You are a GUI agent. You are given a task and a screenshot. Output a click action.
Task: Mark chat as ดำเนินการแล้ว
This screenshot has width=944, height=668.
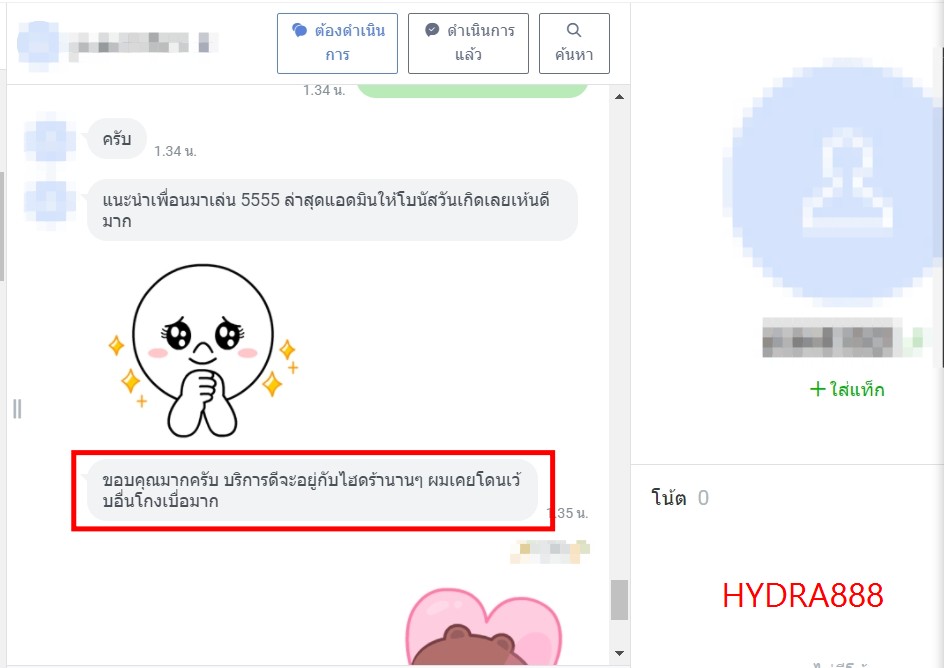coord(467,43)
